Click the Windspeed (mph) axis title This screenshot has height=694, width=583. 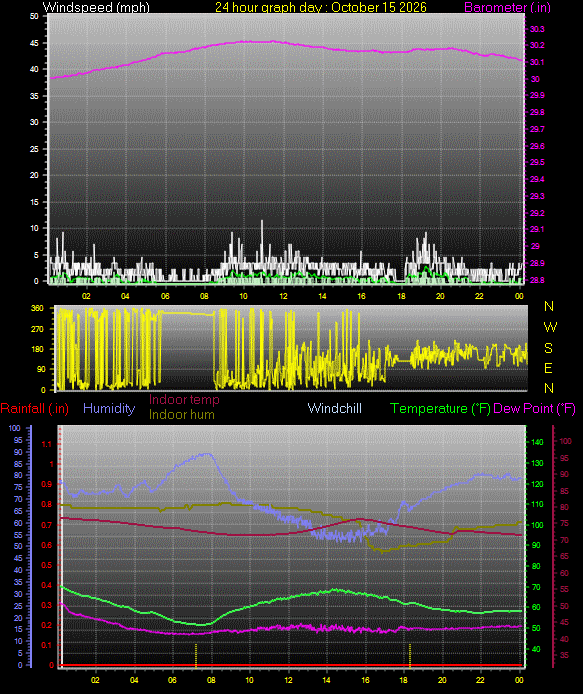pyautogui.click(x=96, y=8)
